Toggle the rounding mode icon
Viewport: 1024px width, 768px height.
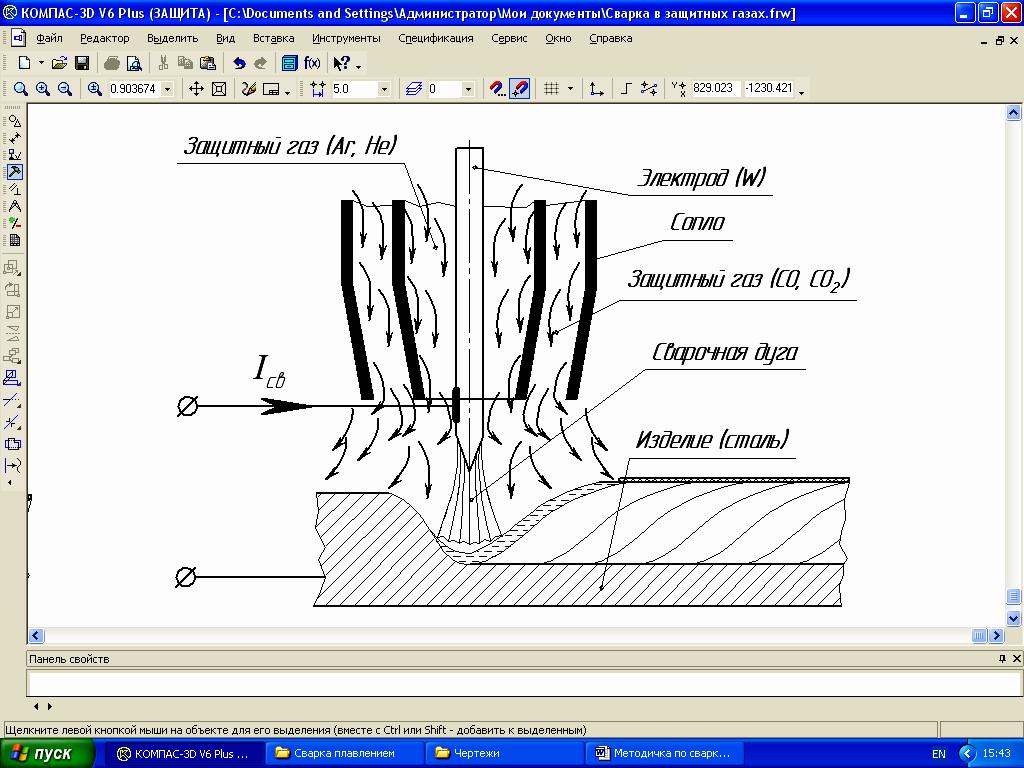coord(649,88)
